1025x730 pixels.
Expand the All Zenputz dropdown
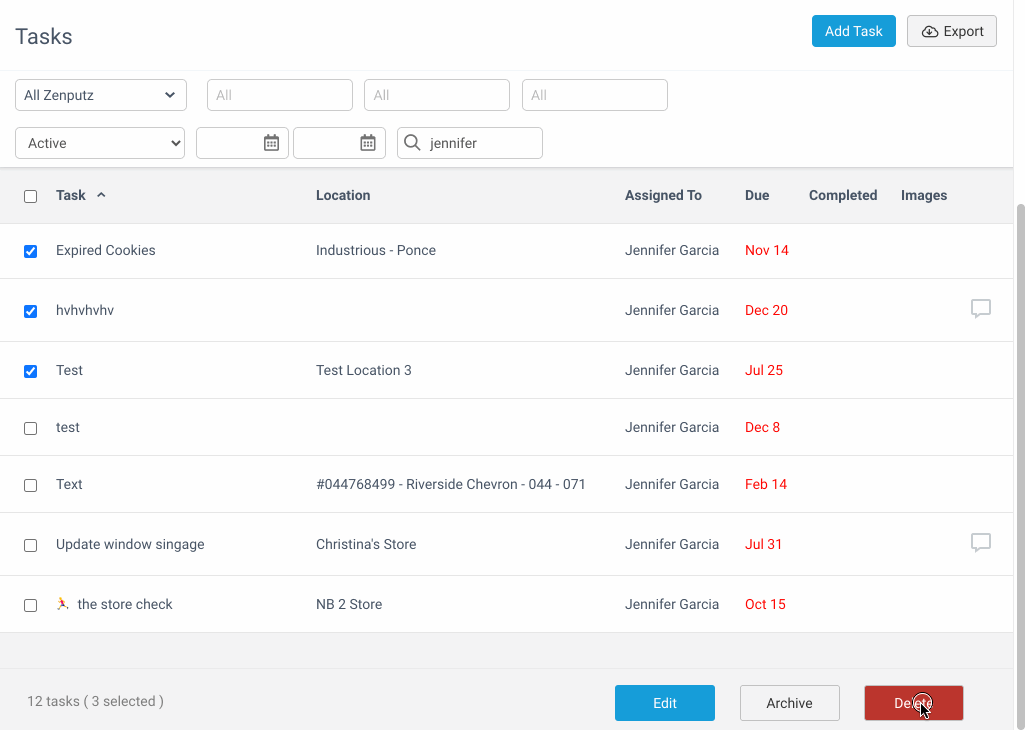(x=101, y=95)
